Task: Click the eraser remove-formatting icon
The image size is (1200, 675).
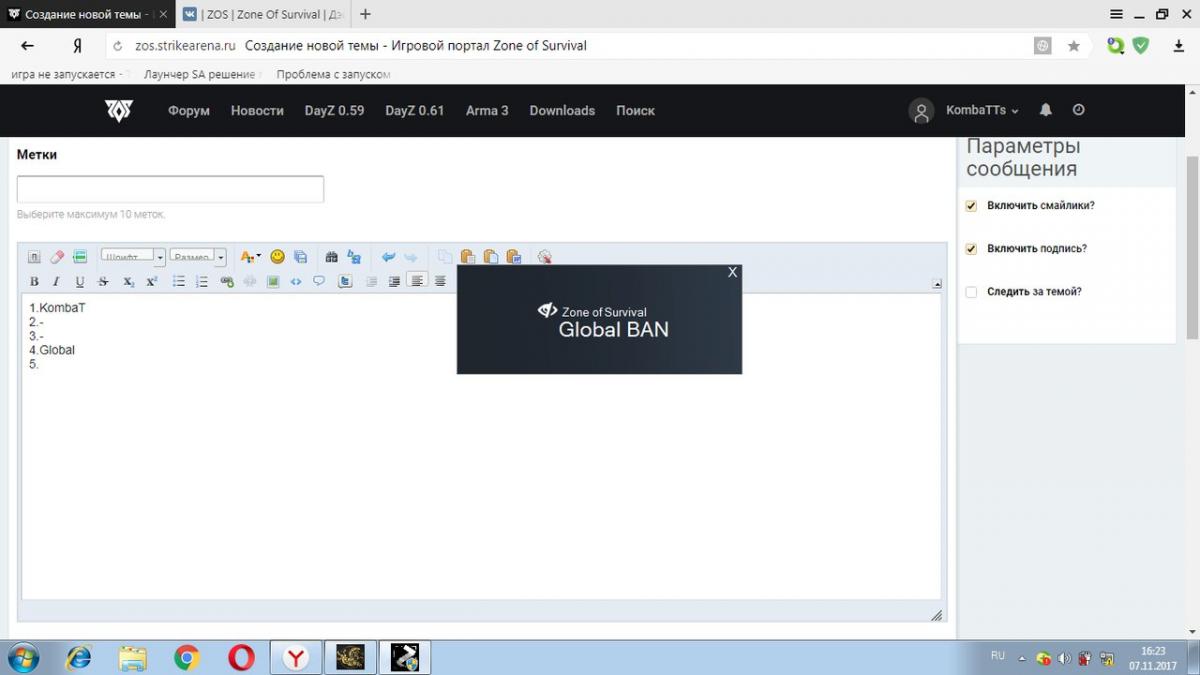Action: 57,257
